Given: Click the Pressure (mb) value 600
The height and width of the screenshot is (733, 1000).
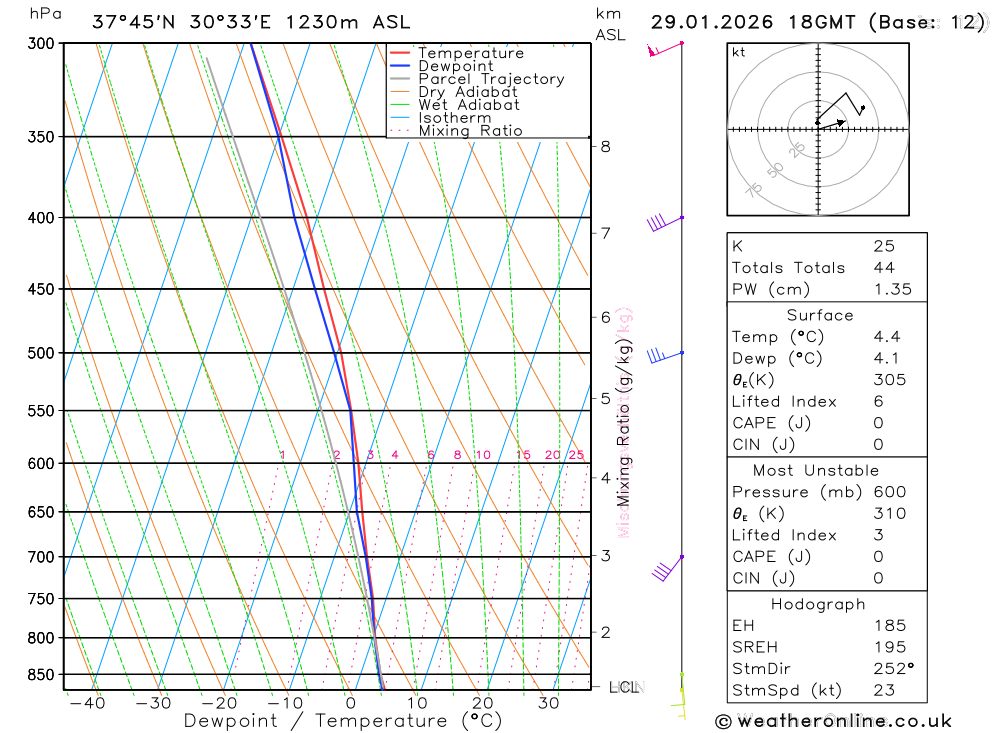Looking at the screenshot, I should 890,492.
